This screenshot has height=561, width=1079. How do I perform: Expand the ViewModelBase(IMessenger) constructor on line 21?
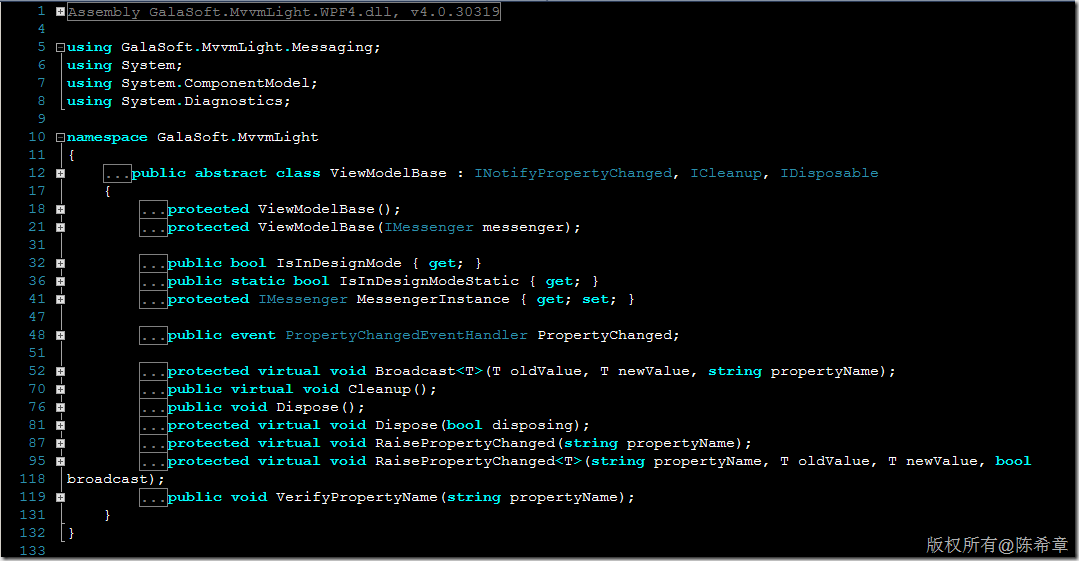pos(61,227)
